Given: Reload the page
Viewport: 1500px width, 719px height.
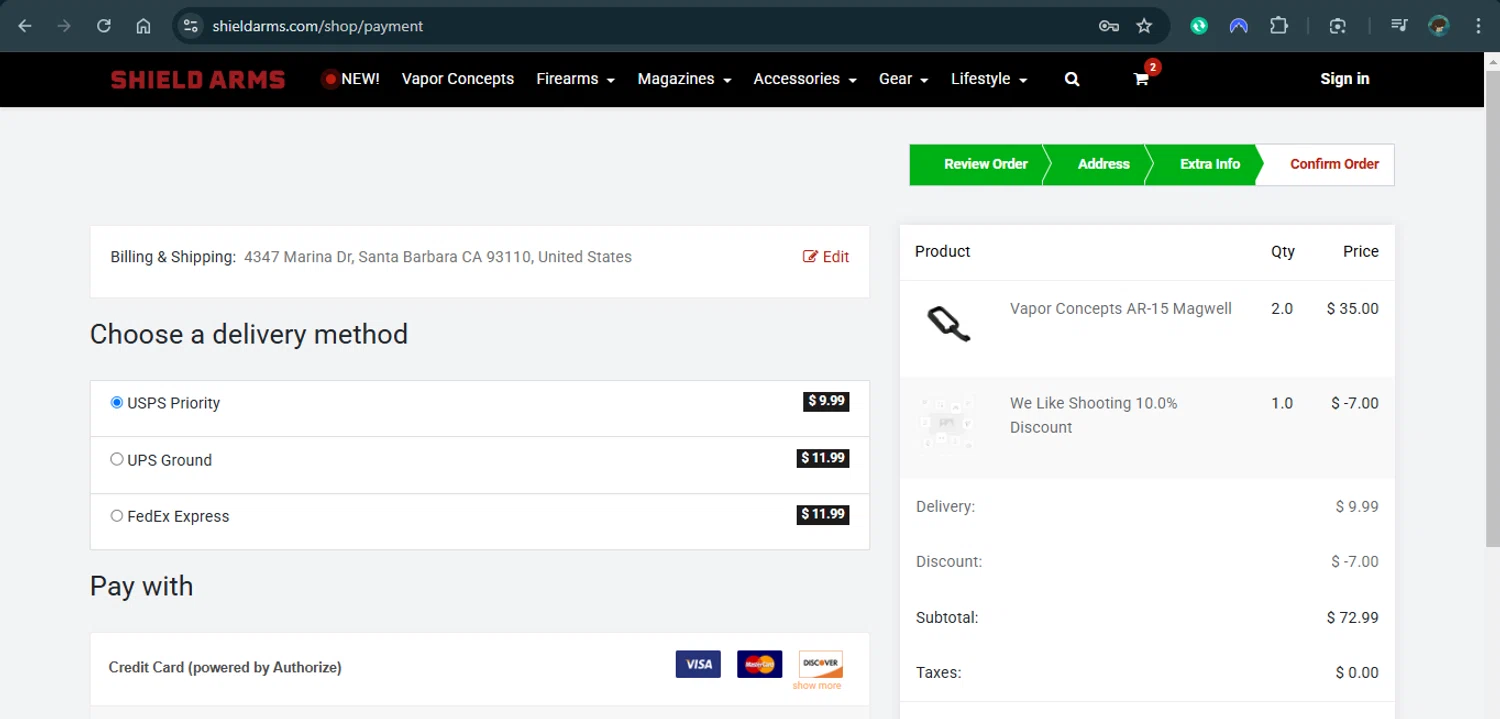Looking at the screenshot, I should pyautogui.click(x=104, y=26).
